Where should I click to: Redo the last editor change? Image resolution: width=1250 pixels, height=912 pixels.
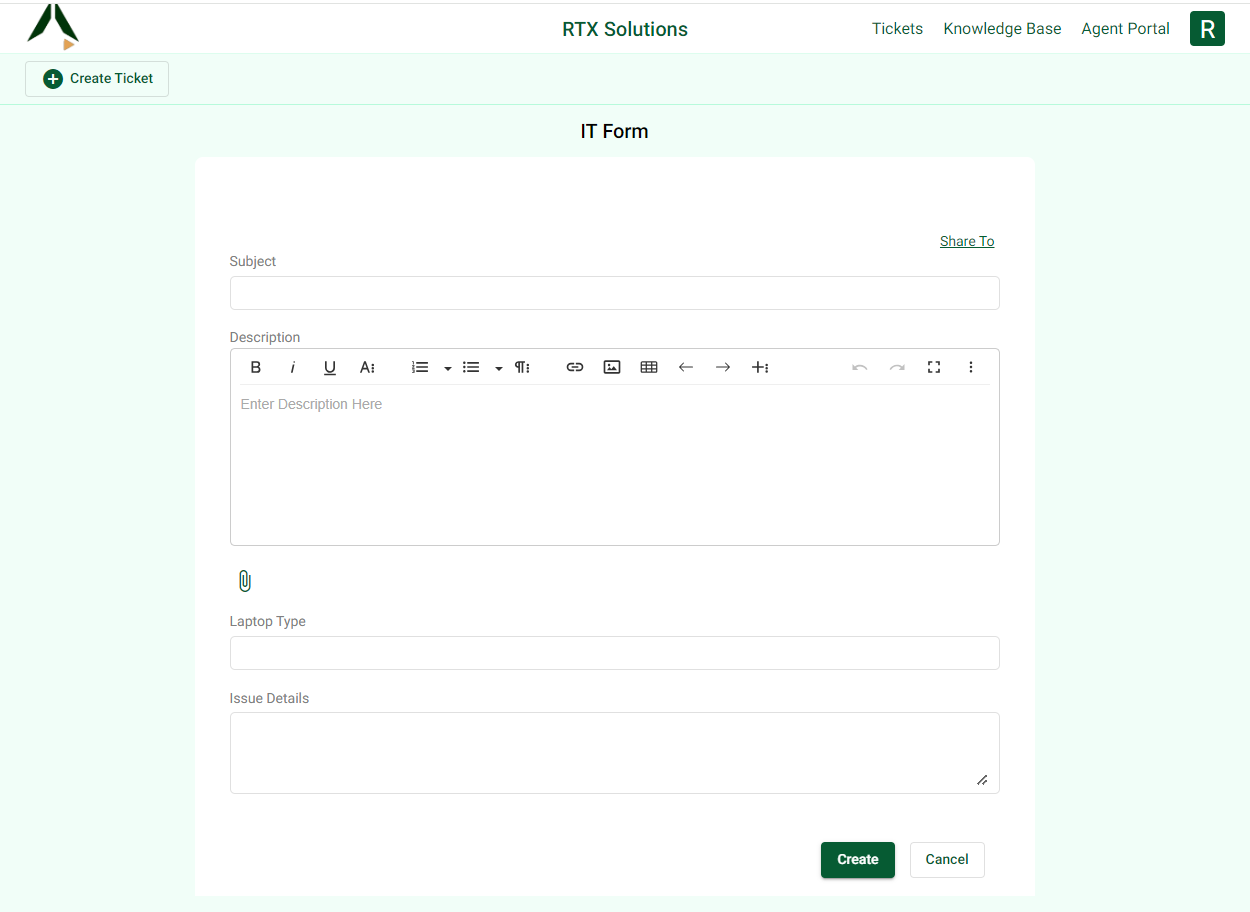(x=896, y=367)
